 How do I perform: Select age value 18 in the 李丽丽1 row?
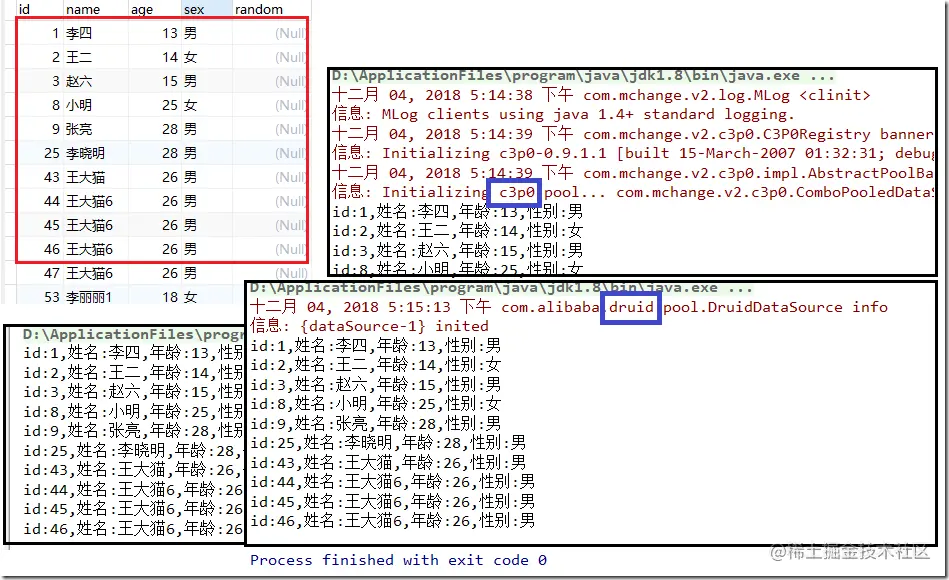(x=169, y=297)
